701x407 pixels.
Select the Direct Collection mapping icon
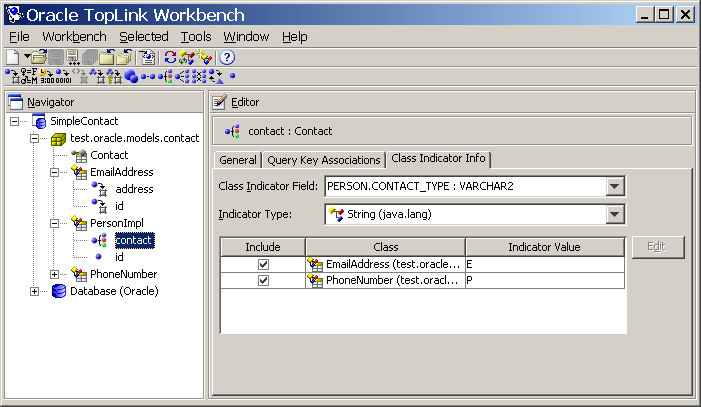97,76
